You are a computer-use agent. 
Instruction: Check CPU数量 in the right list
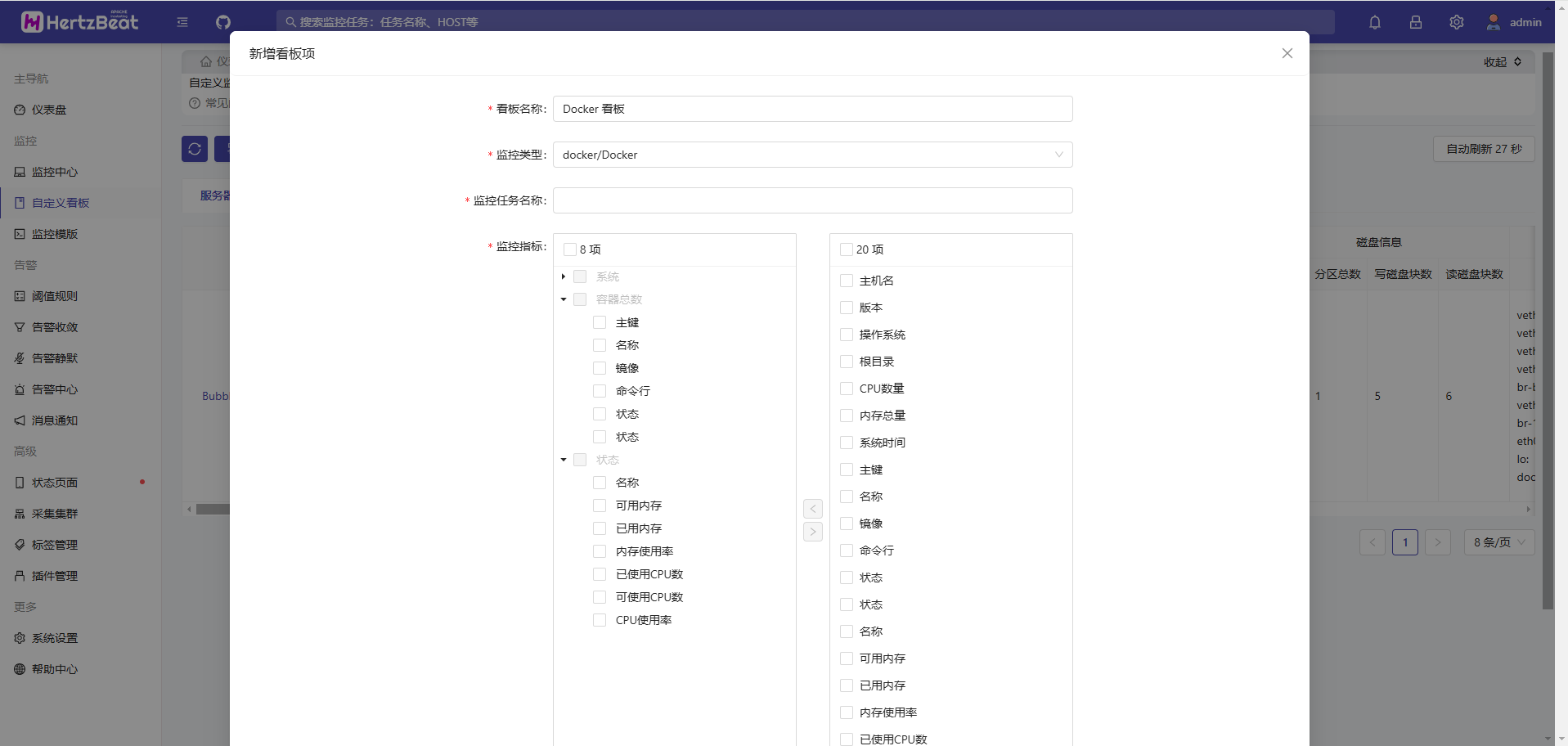(x=847, y=389)
